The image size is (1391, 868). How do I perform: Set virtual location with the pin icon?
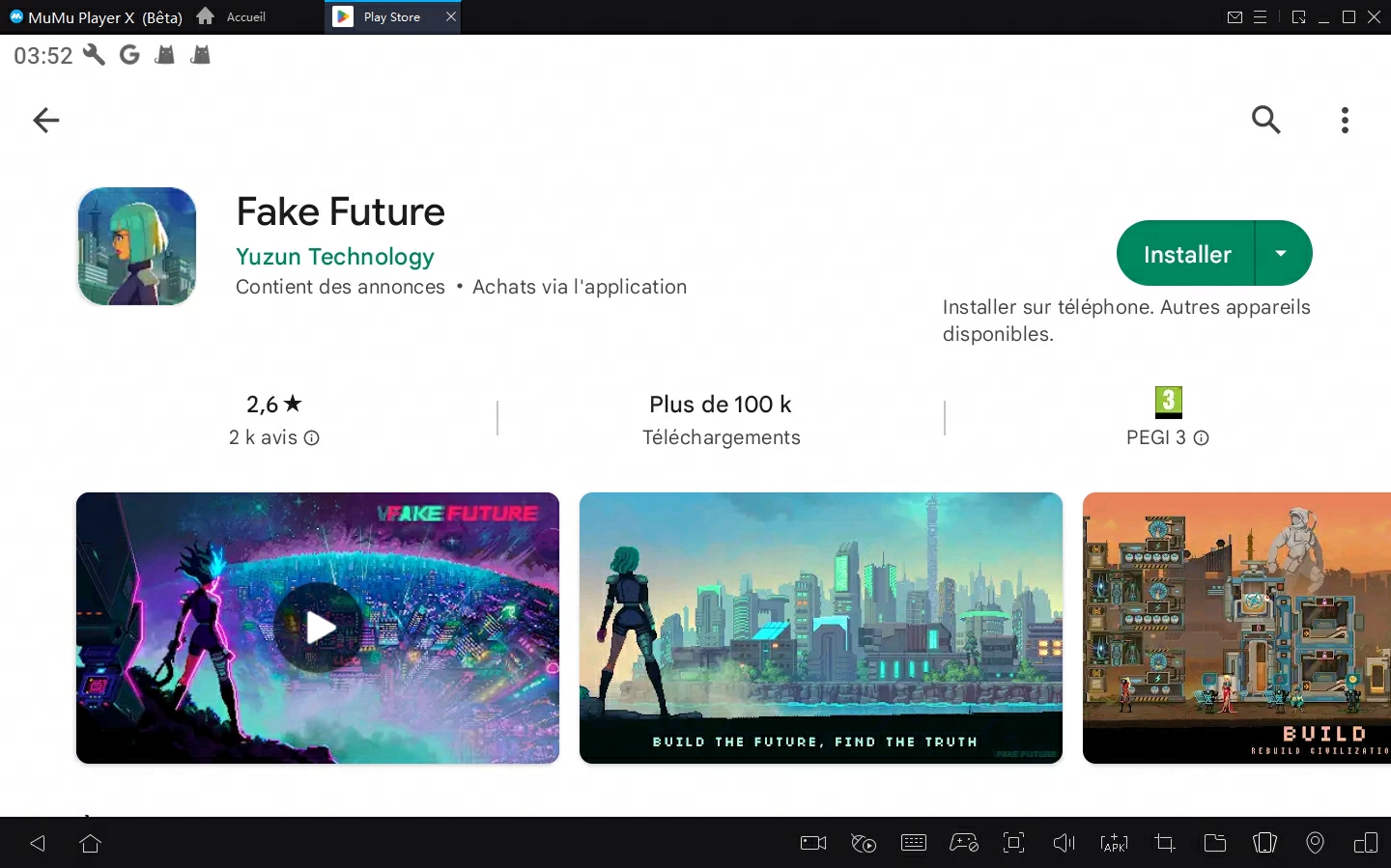coord(1315,843)
